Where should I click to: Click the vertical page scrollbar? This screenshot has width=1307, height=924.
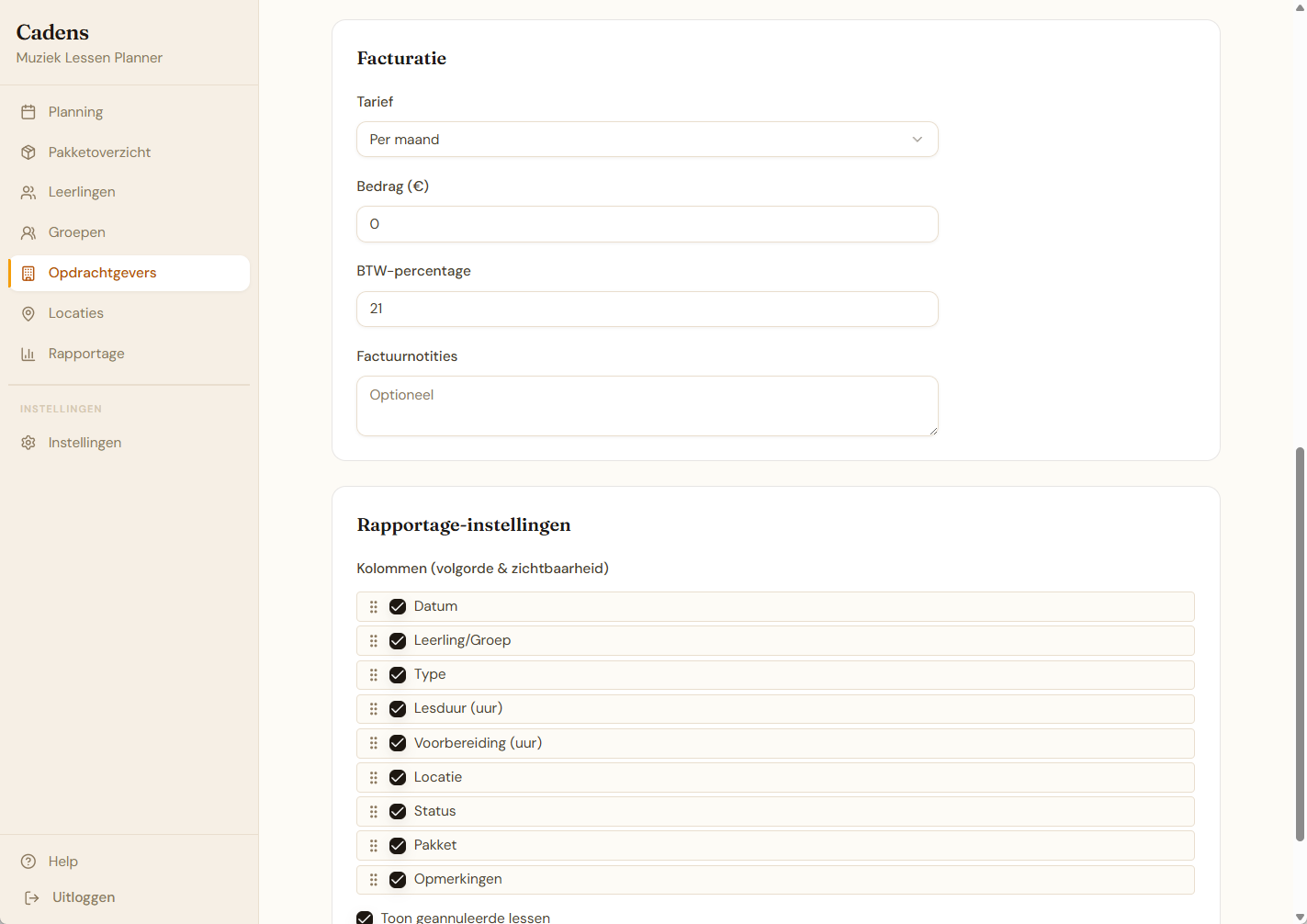1300,643
